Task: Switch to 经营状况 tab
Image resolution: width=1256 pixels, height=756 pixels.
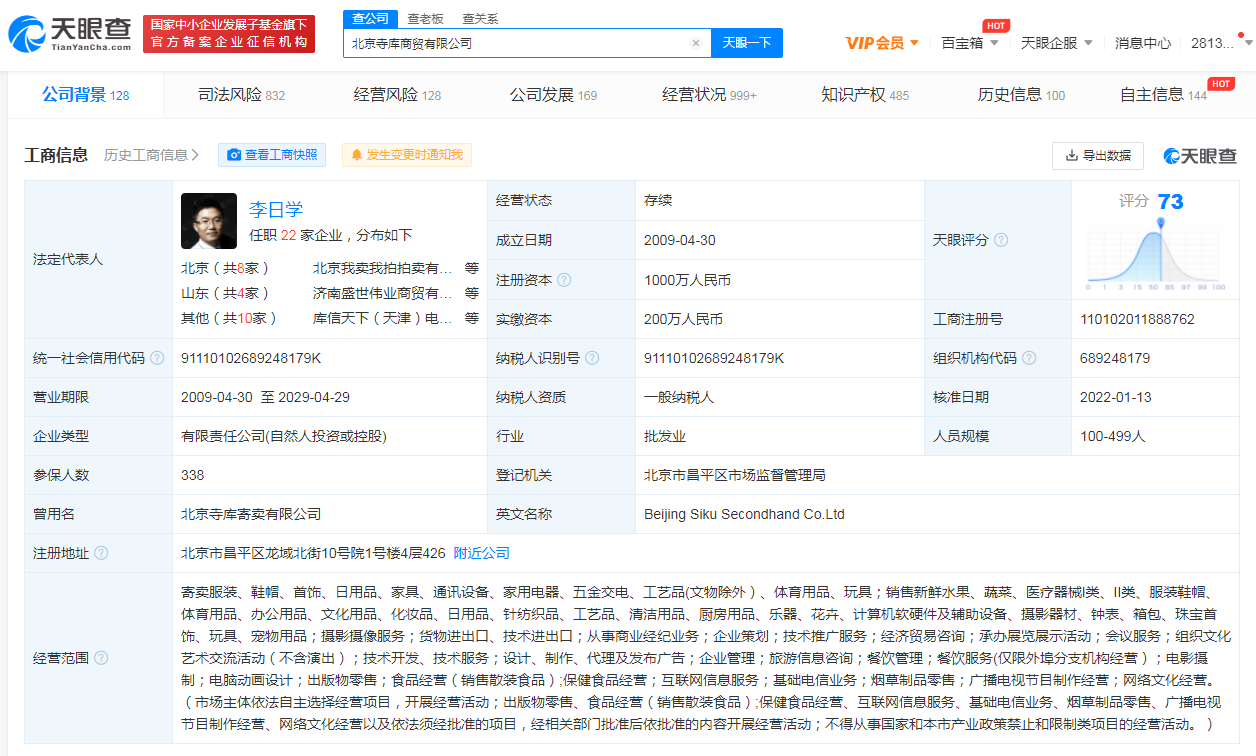Action: pyautogui.click(x=709, y=95)
